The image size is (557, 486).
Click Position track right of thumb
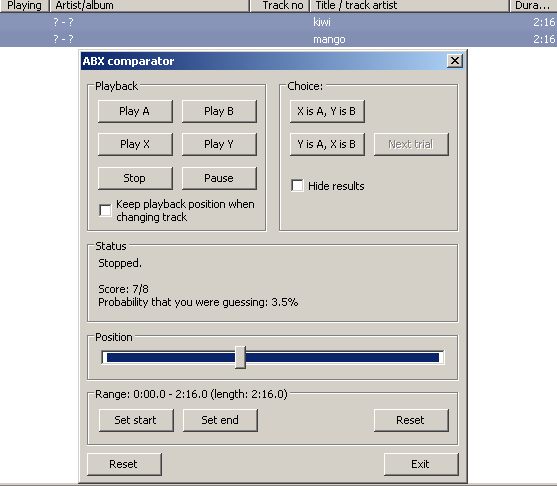(343, 357)
